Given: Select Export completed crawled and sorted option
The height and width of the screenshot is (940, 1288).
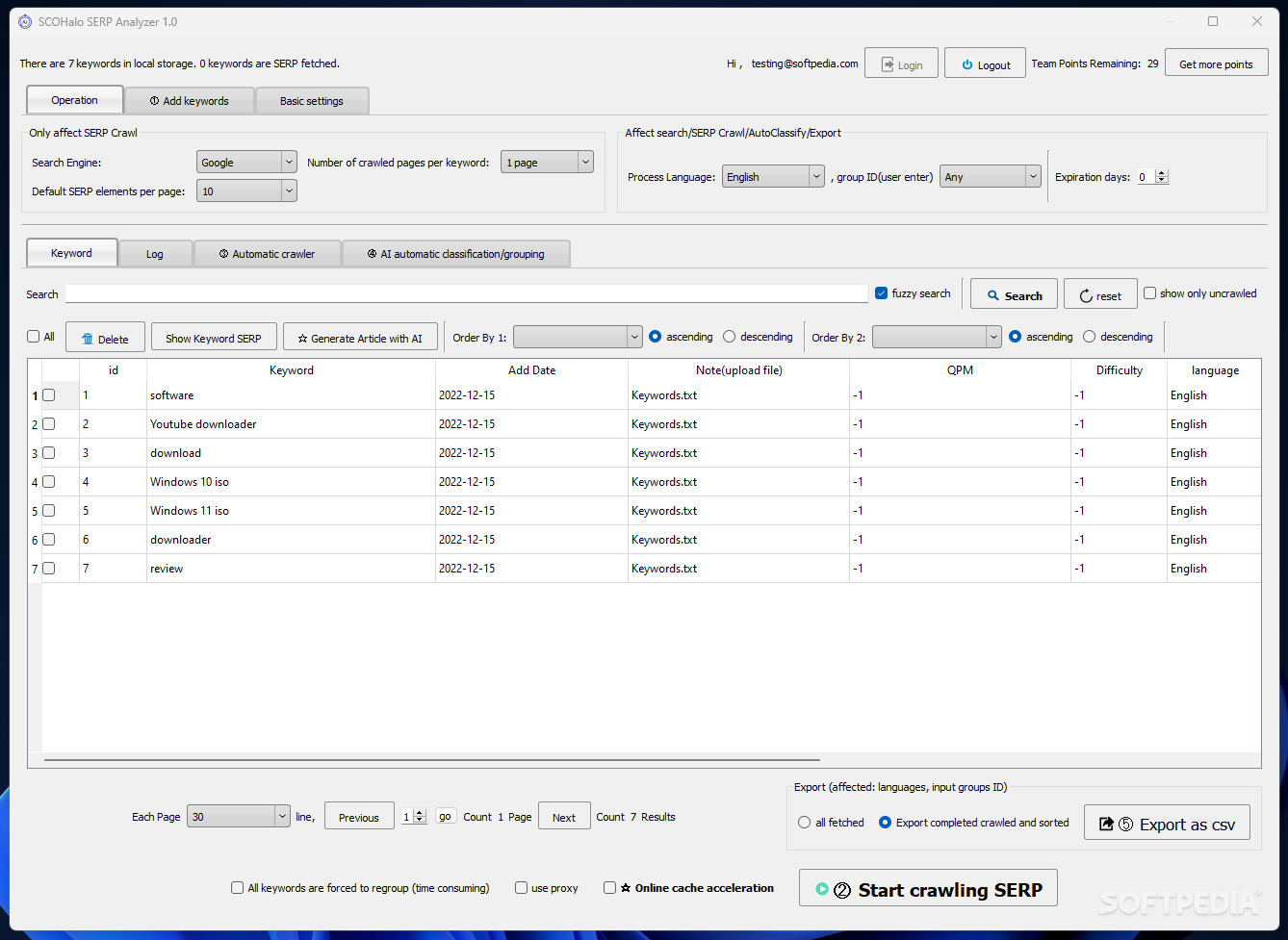Looking at the screenshot, I should 885,823.
